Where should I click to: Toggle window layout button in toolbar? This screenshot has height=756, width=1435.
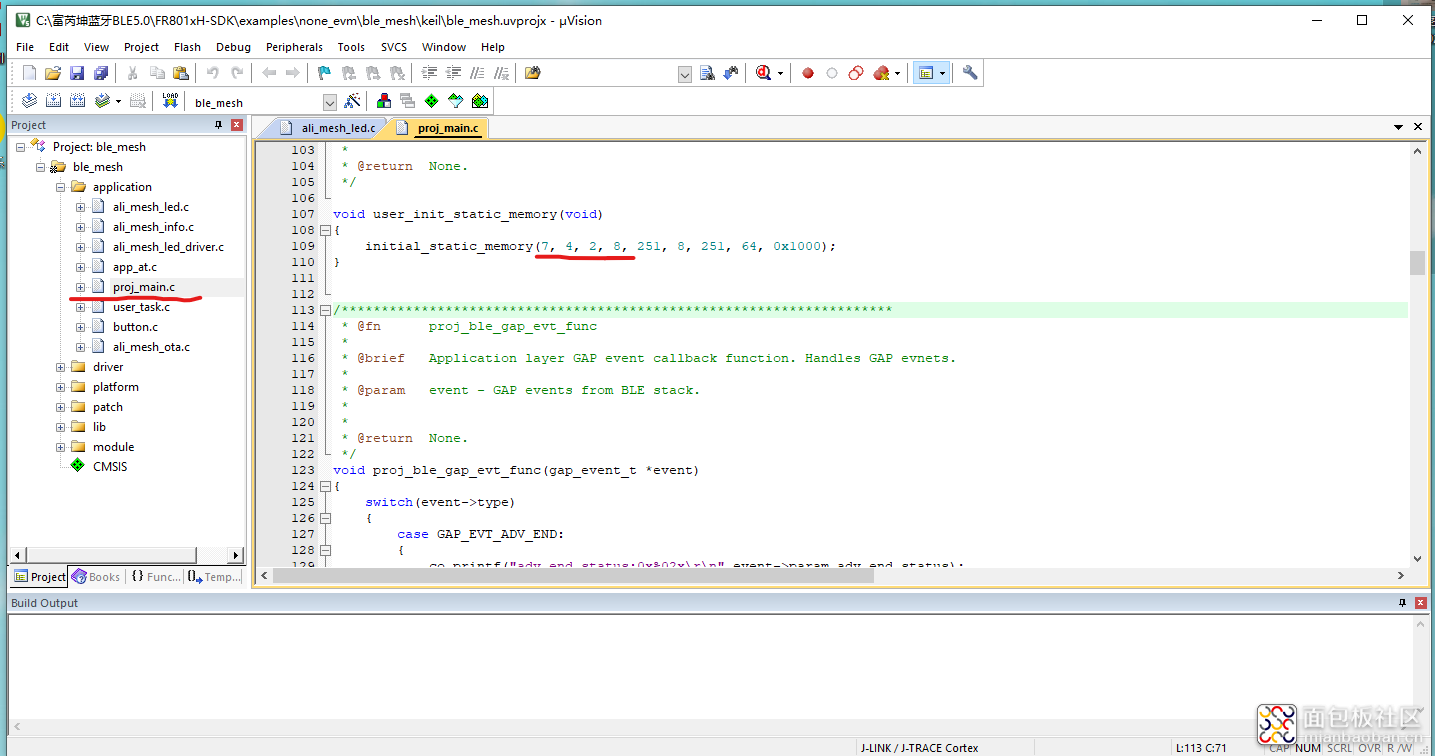click(x=926, y=73)
